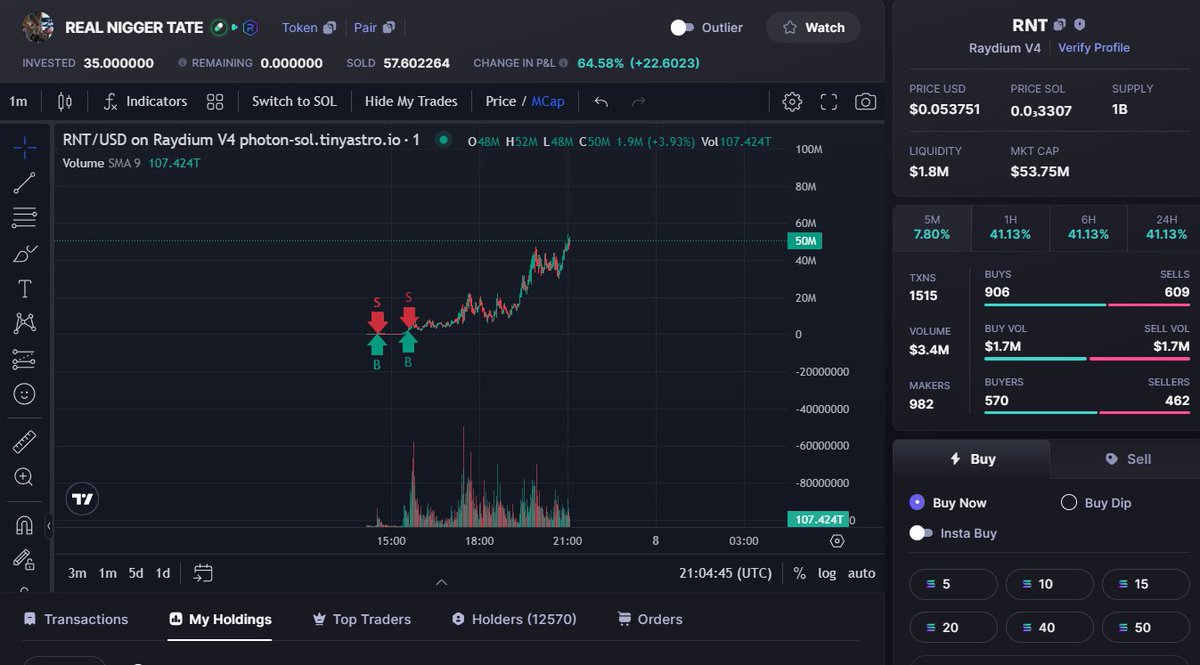Select the ruler measure tool
1200x665 pixels.
coord(25,441)
